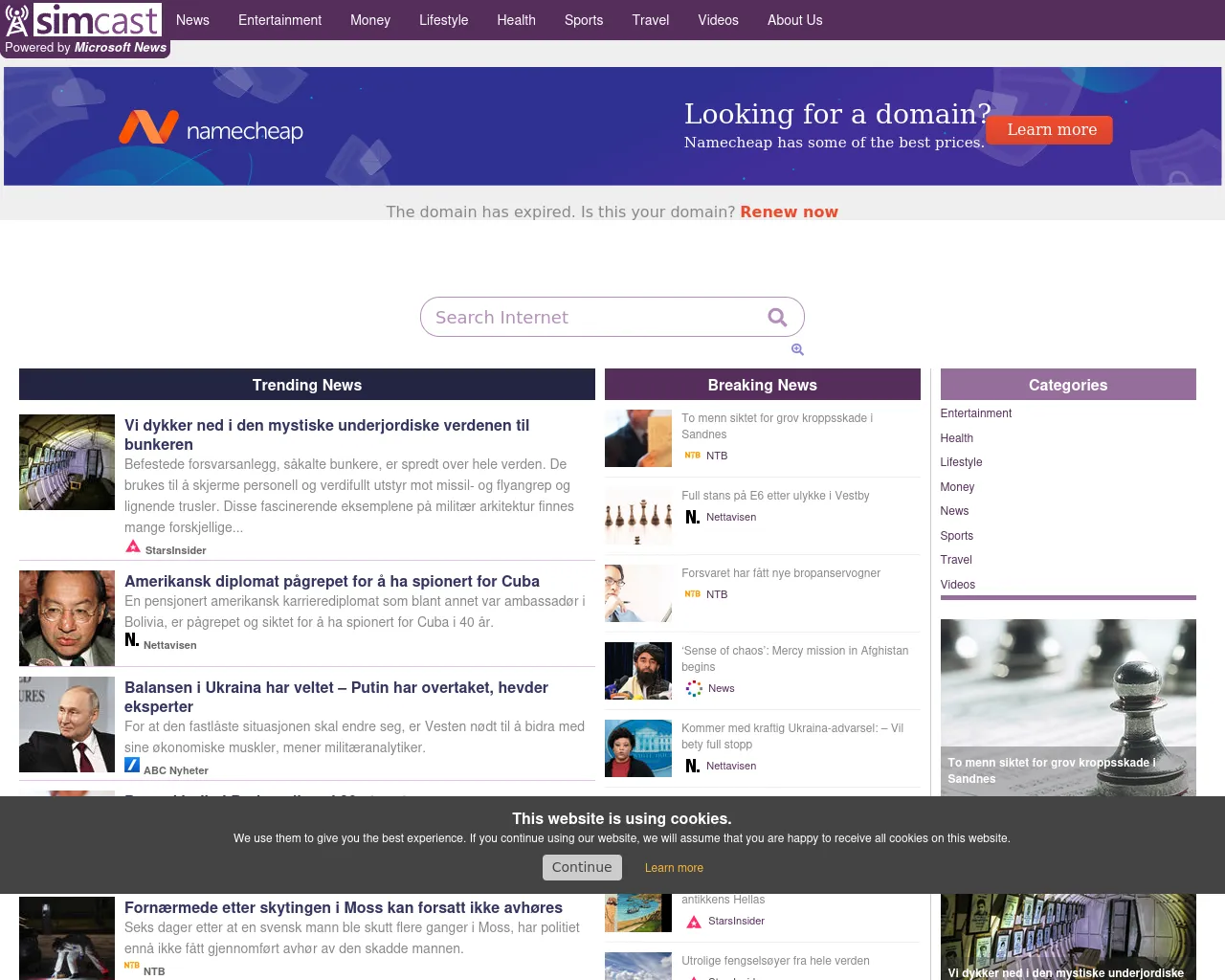Viewport: 1225px width, 980px height.
Task: Click Nettavisen icon under Ukraina-advarsel story
Action: tap(693, 766)
